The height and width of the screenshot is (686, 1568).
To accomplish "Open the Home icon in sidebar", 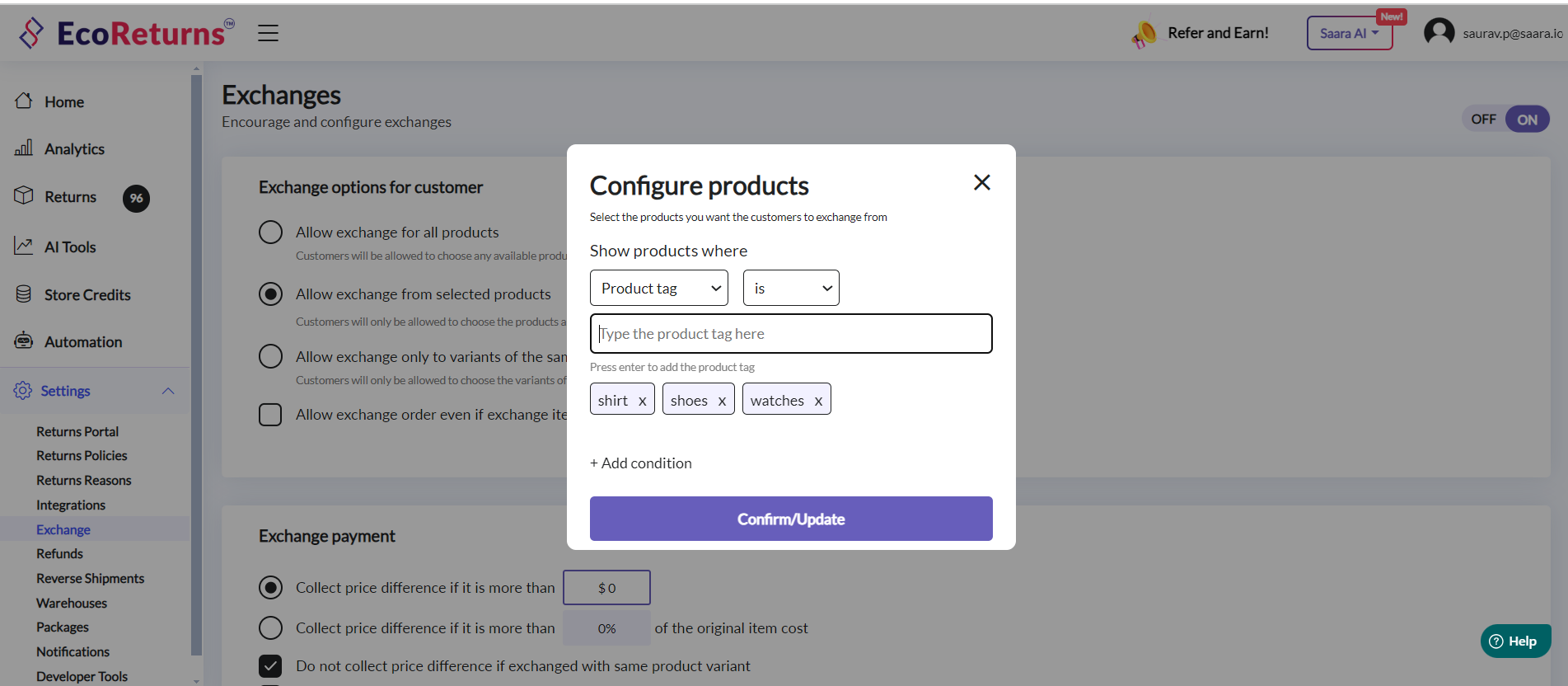I will point(24,101).
